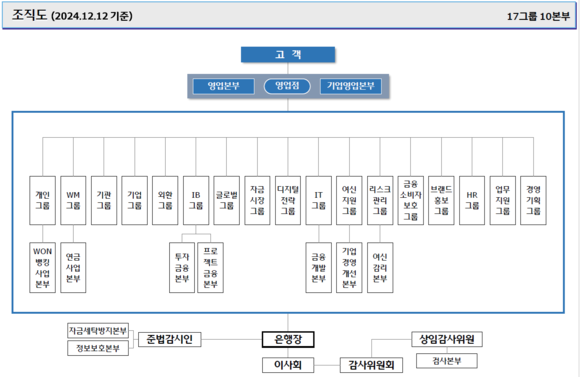Screen dimensions: 580x377
Task: Click the 고객 box at the top
Action: coord(288,55)
